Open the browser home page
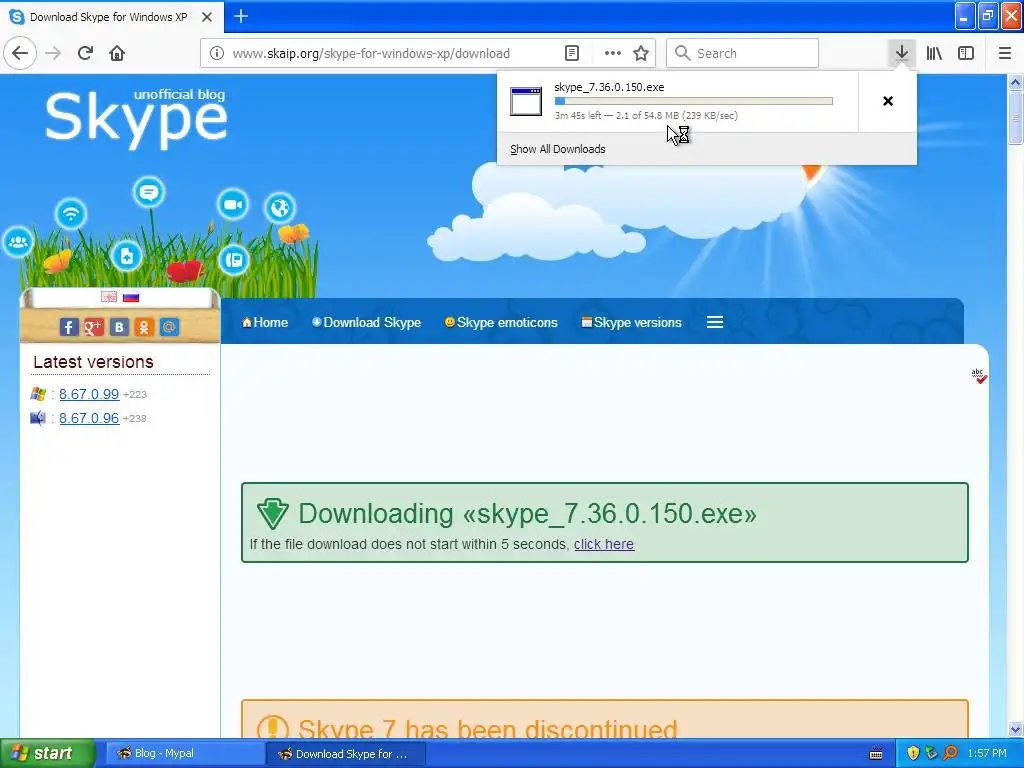 [x=117, y=53]
